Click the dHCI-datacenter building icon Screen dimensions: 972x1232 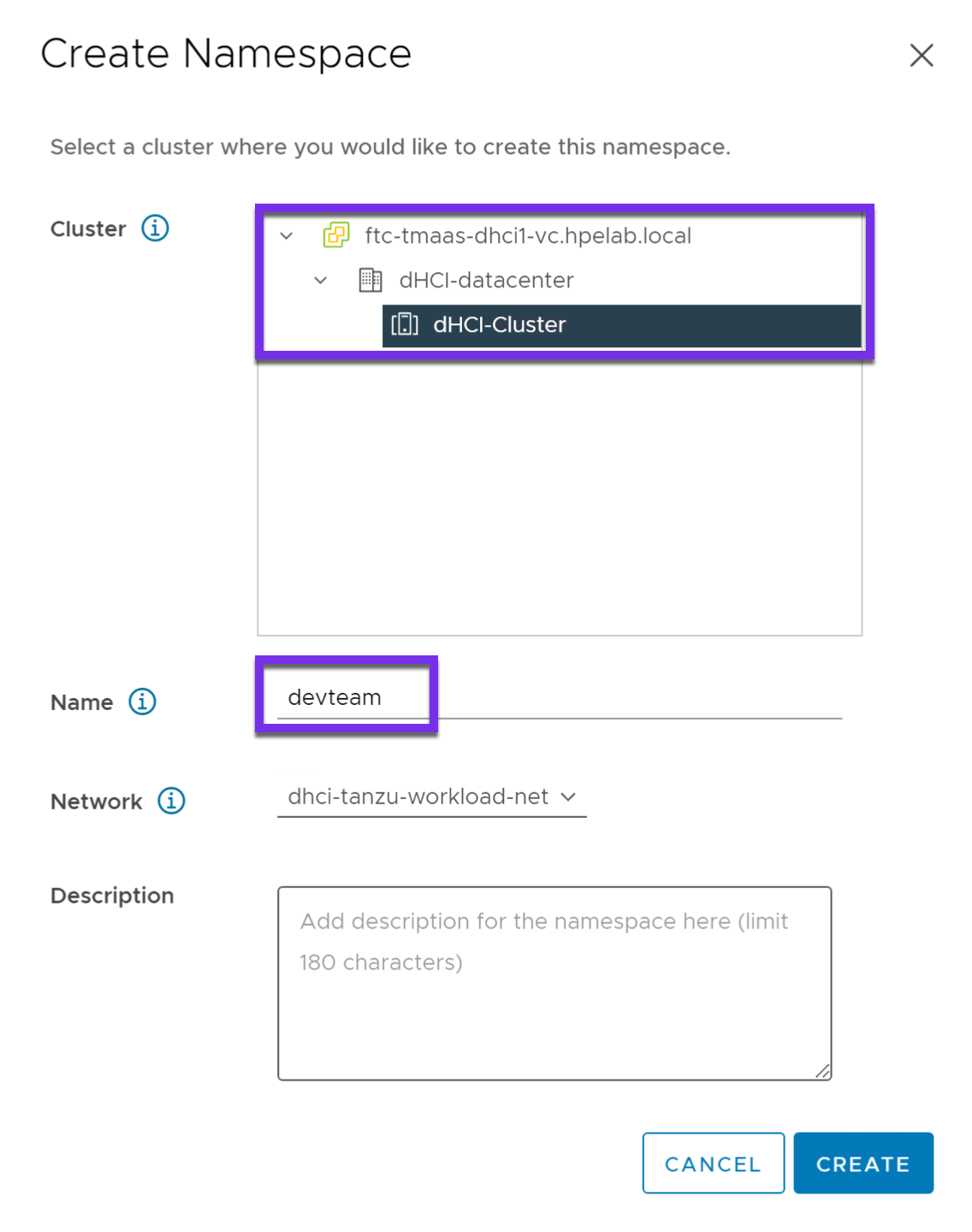click(370, 280)
